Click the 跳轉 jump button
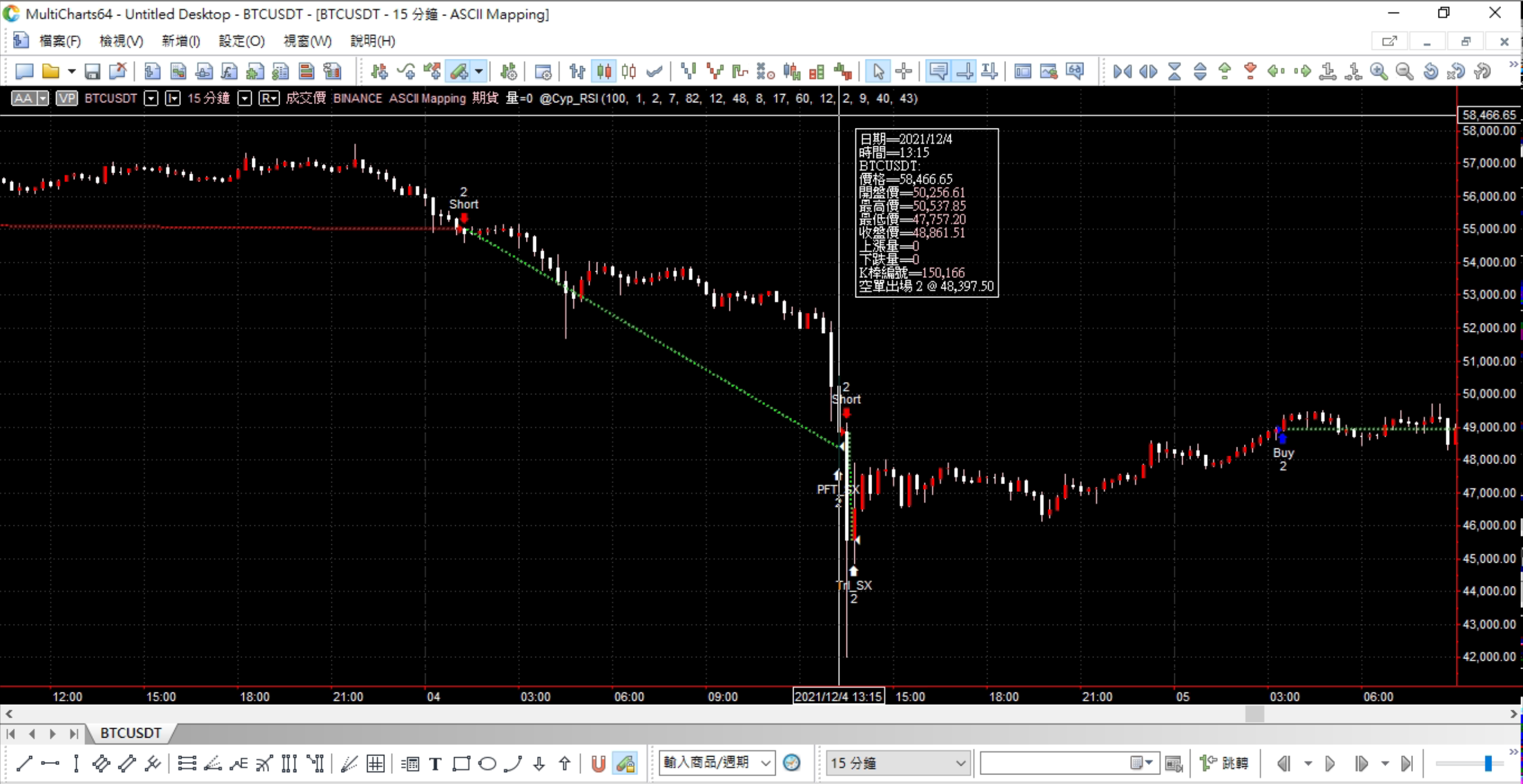Image resolution: width=1523 pixels, height=784 pixels. (x=1224, y=763)
